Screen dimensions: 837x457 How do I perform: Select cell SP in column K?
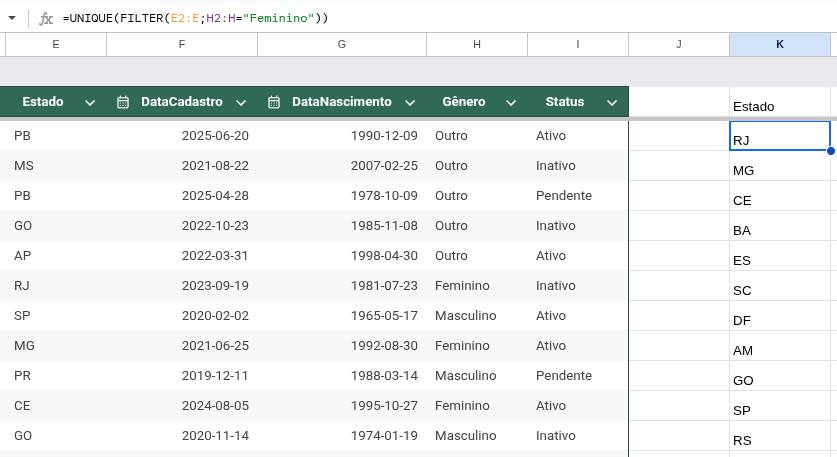point(780,406)
